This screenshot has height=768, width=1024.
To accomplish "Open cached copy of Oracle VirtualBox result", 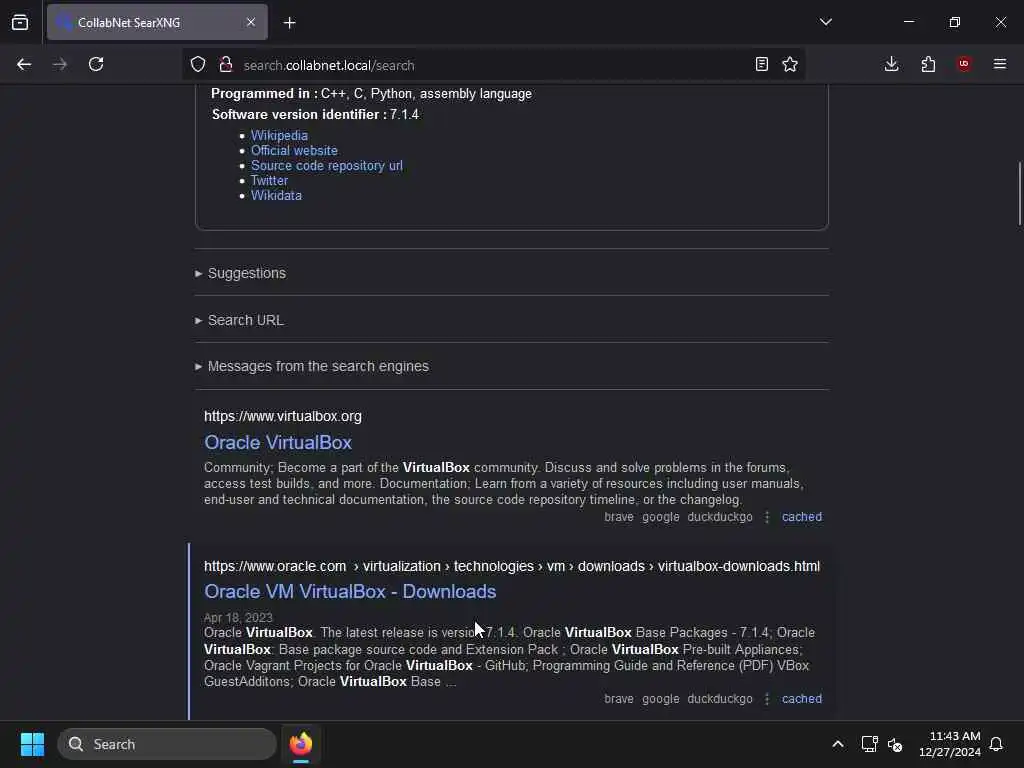I will pos(802,517).
